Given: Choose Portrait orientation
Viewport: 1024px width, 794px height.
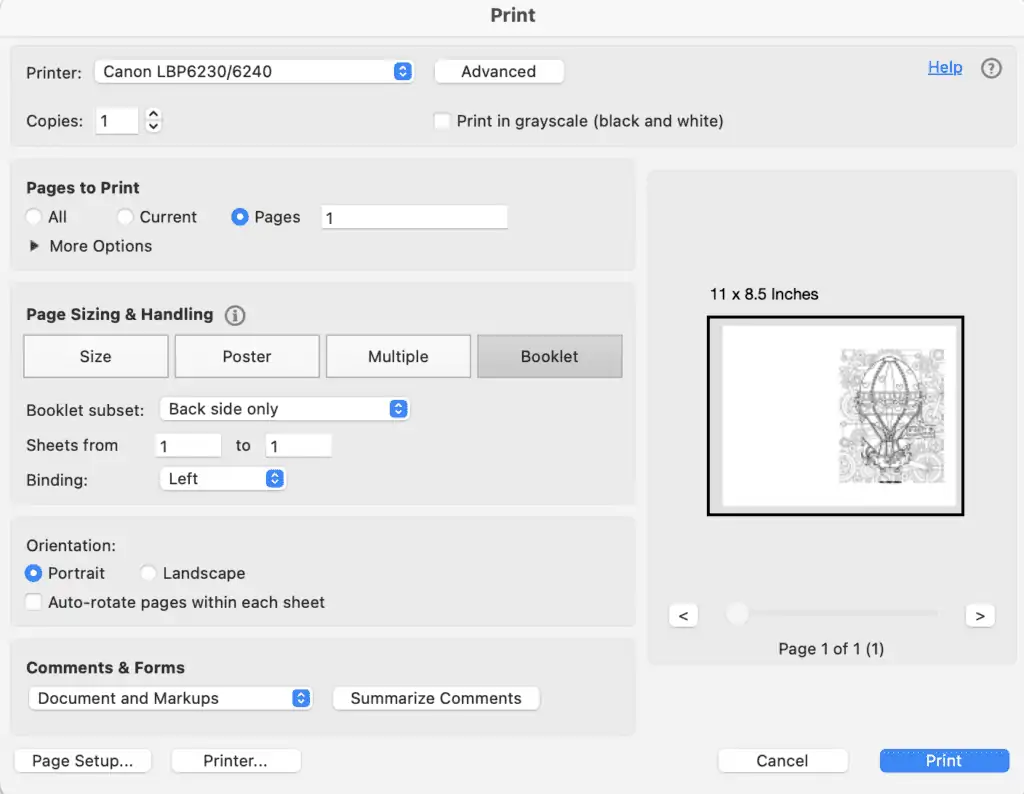Looking at the screenshot, I should 33,573.
